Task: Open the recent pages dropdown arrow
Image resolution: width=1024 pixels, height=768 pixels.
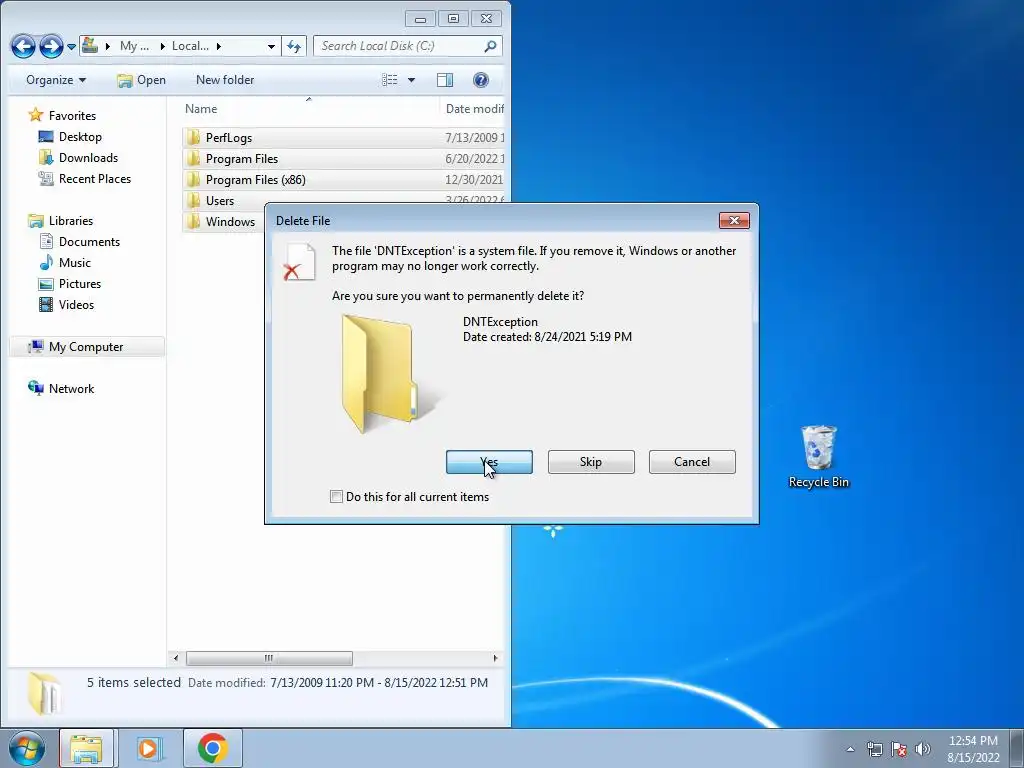Action: point(71,47)
